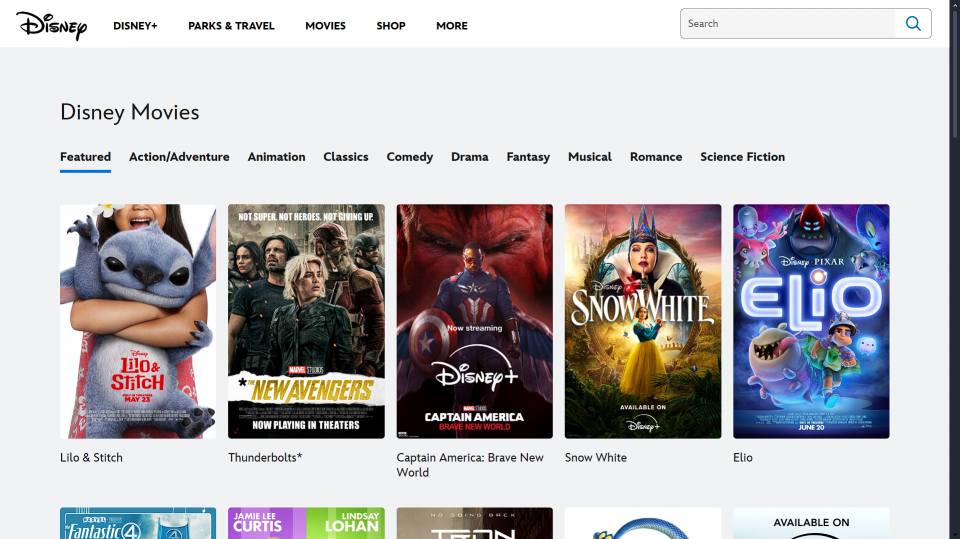This screenshot has height=539, width=960.
Task: Click the magnifying glass search icon
Action: pyautogui.click(x=913, y=23)
